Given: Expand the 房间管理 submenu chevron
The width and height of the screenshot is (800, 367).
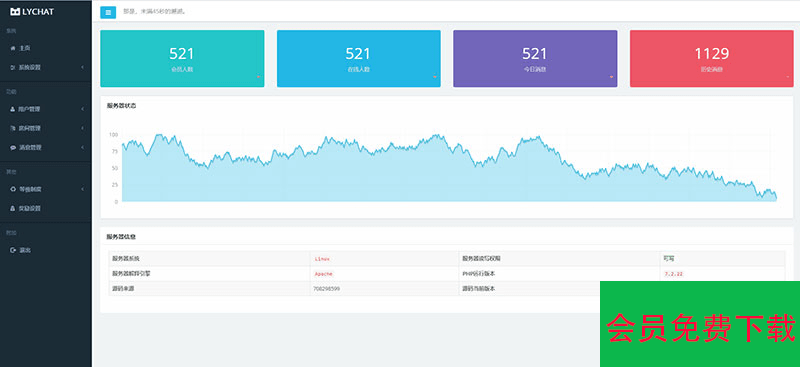Looking at the screenshot, I should pyautogui.click(x=83, y=128).
